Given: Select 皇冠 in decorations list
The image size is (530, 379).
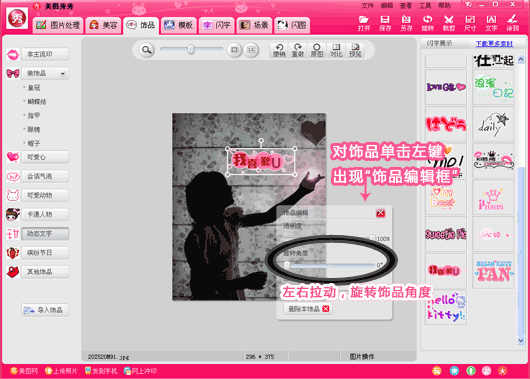Looking at the screenshot, I should [x=34, y=88].
